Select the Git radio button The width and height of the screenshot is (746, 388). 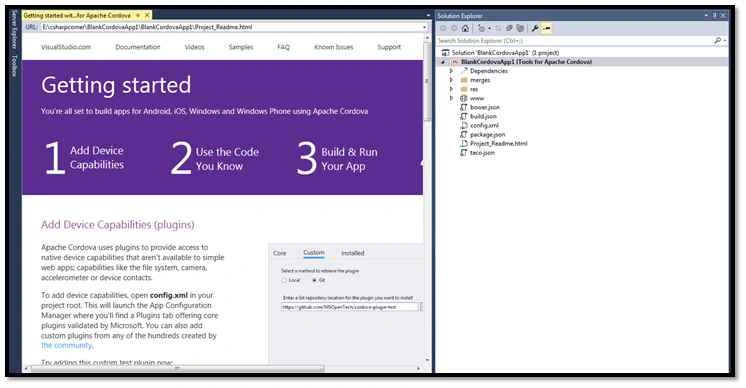pos(314,281)
